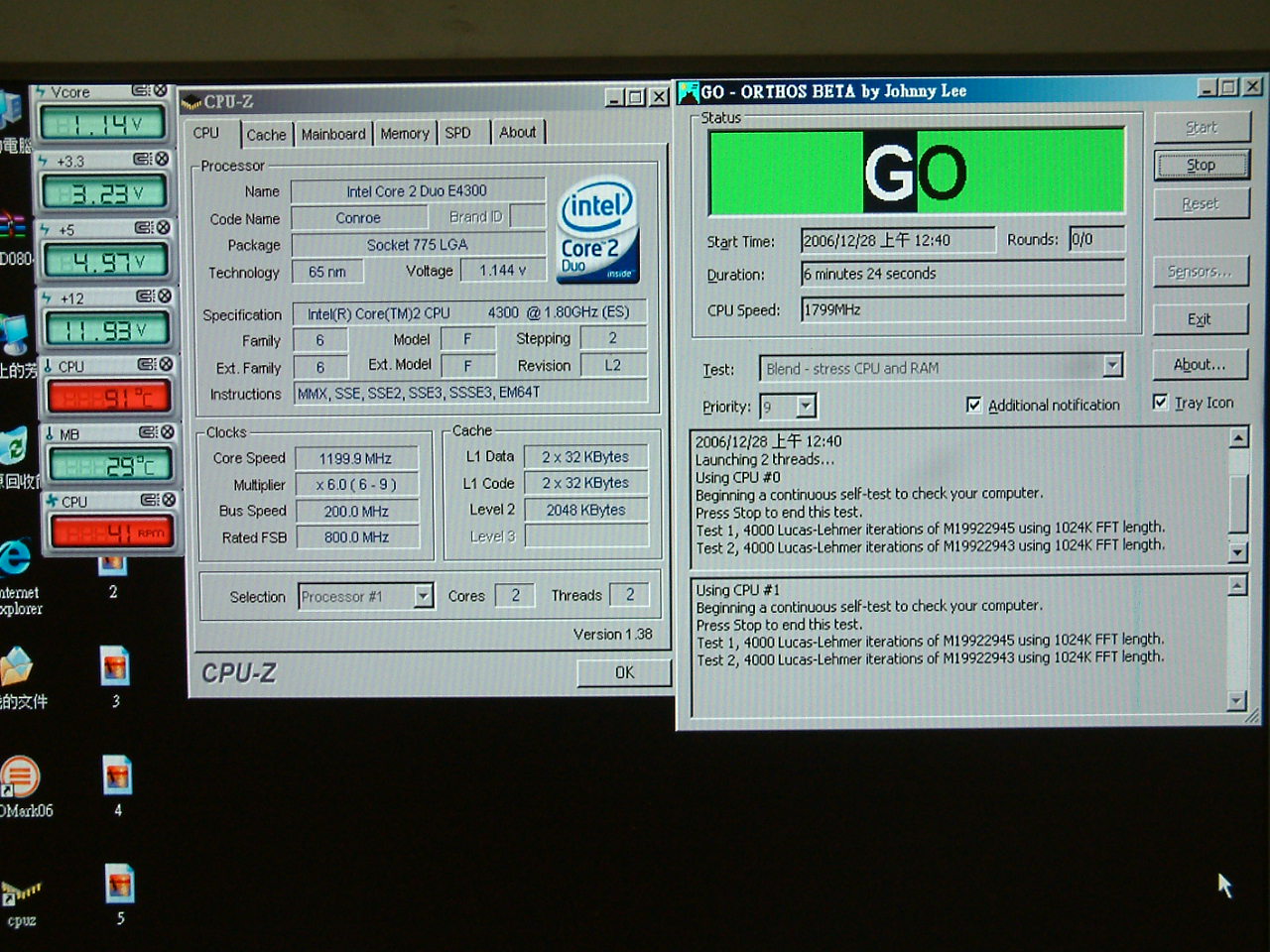Select the Recycle Bin desktop icon
The width and height of the screenshot is (1270, 952).
tap(13, 446)
